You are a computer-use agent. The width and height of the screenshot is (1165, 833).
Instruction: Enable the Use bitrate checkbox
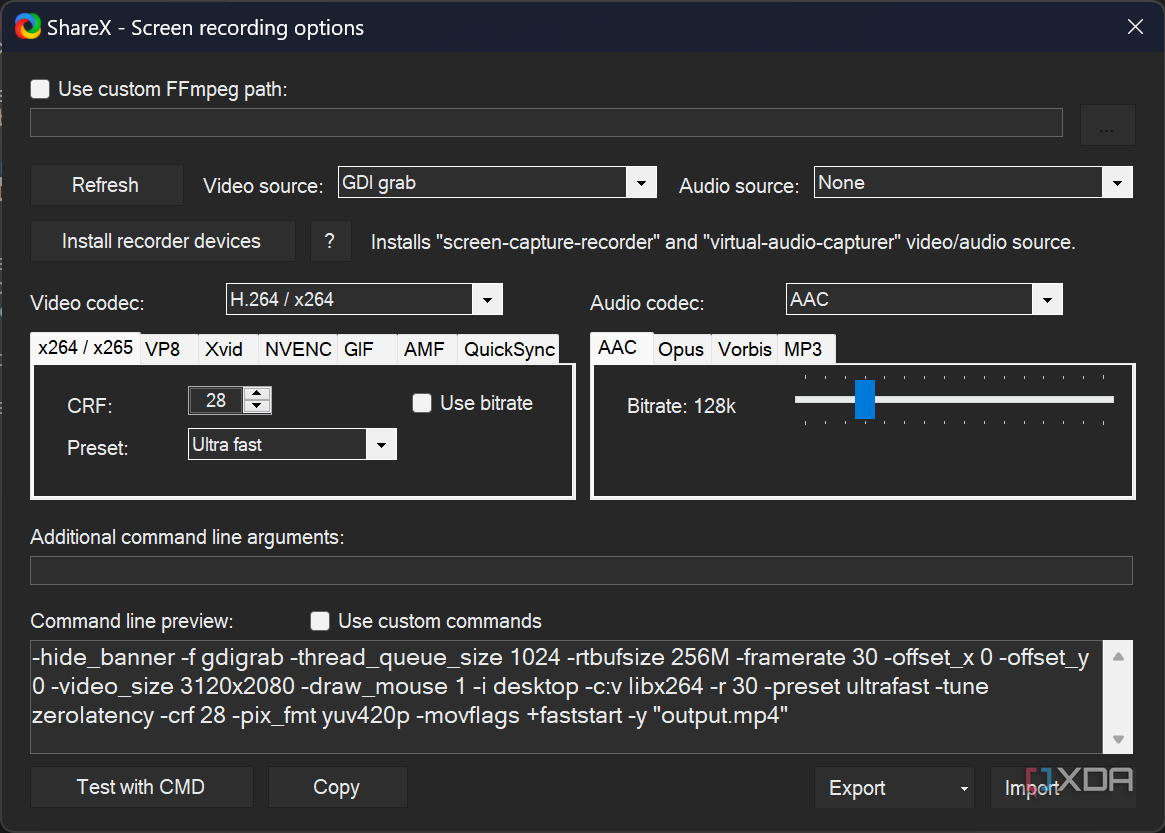pyautogui.click(x=422, y=403)
